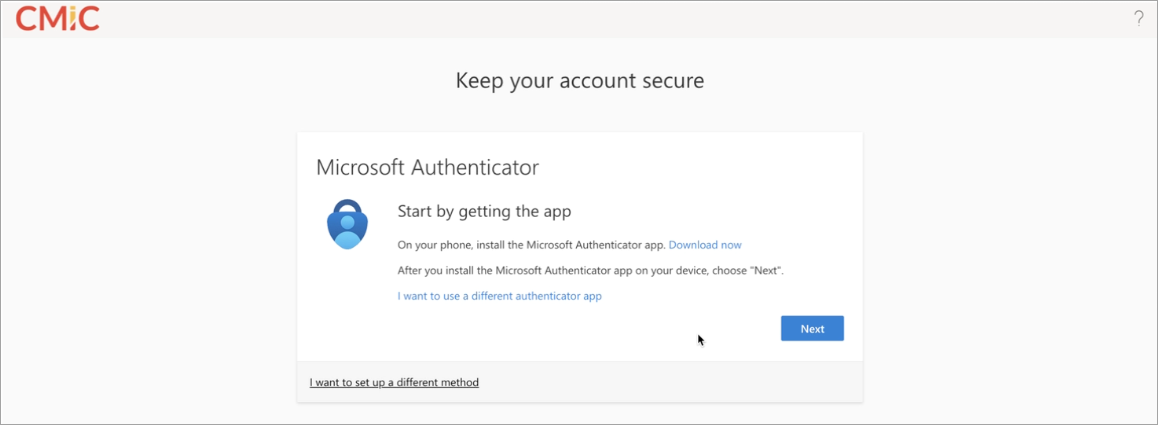
Task: Click the CMiC logo
Action: (x=58, y=18)
